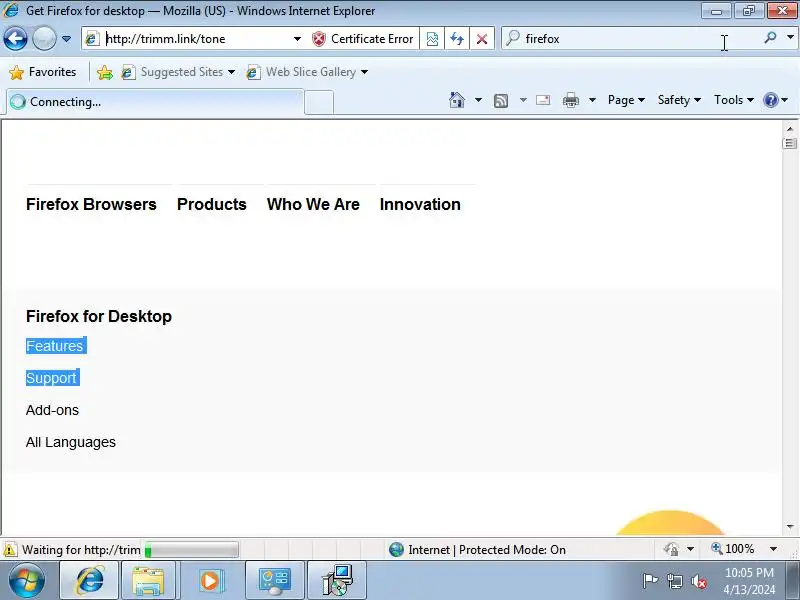Screen dimensions: 800x600
Task: Select the Connecting... tab
Action: (155, 102)
